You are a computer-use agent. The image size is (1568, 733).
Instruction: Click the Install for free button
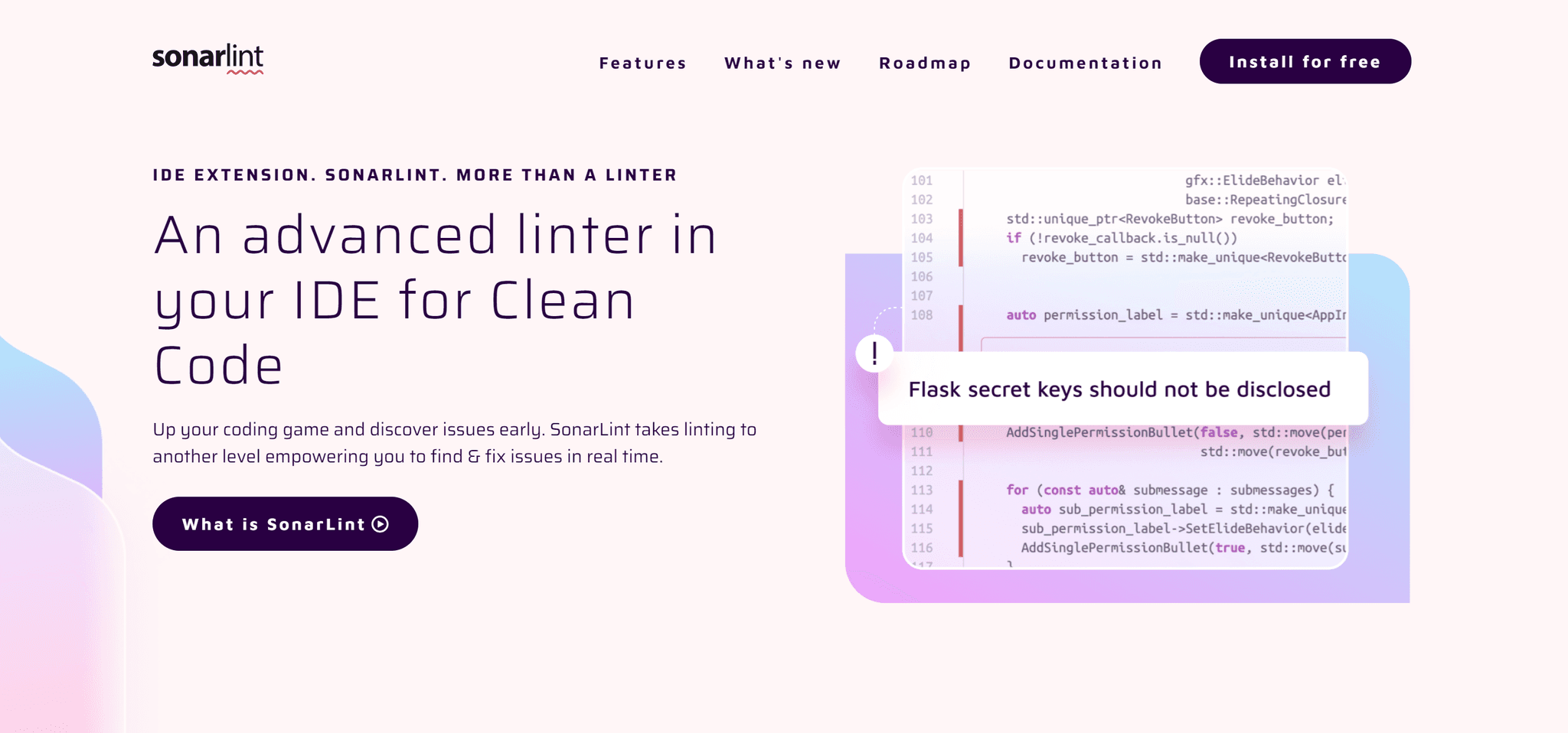click(x=1305, y=61)
